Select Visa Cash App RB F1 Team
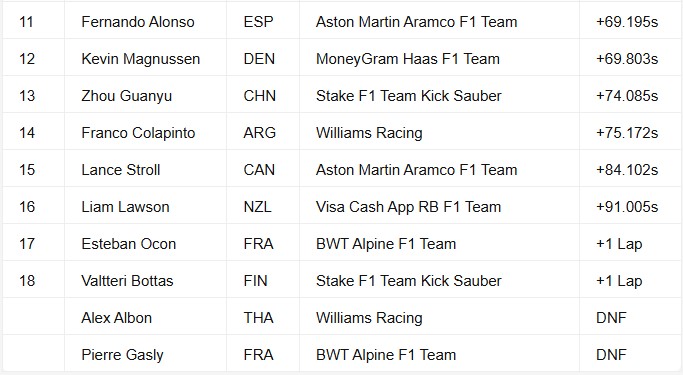The image size is (683, 375). click(408, 207)
